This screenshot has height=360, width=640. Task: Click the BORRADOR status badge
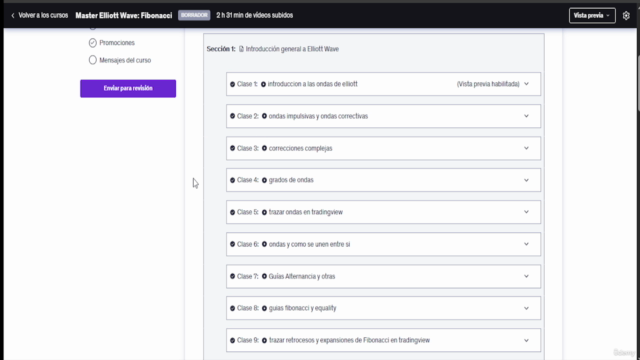pyautogui.click(x=194, y=15)
